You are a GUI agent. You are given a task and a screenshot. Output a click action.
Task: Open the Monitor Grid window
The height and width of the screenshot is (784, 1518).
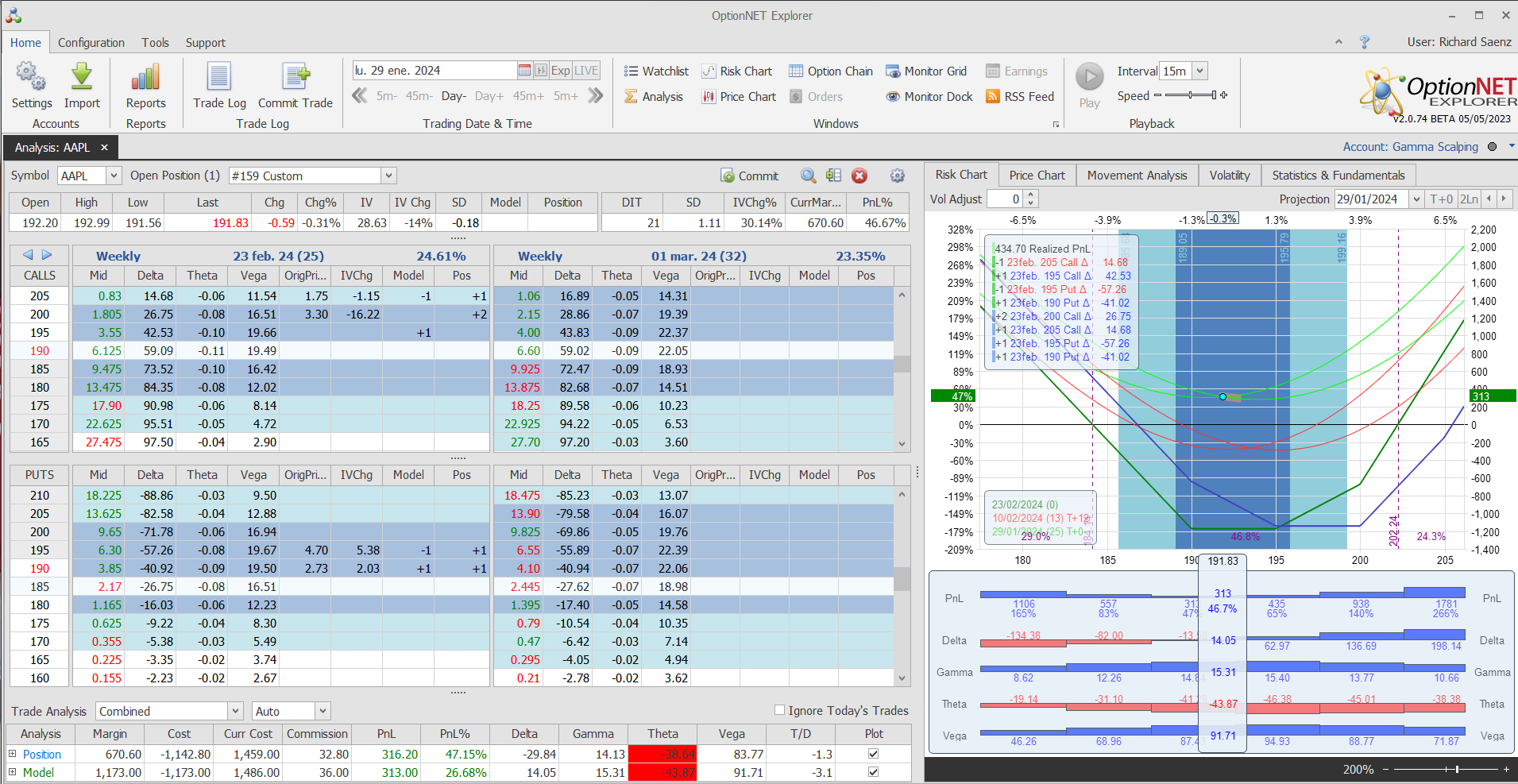pos(926,71)
